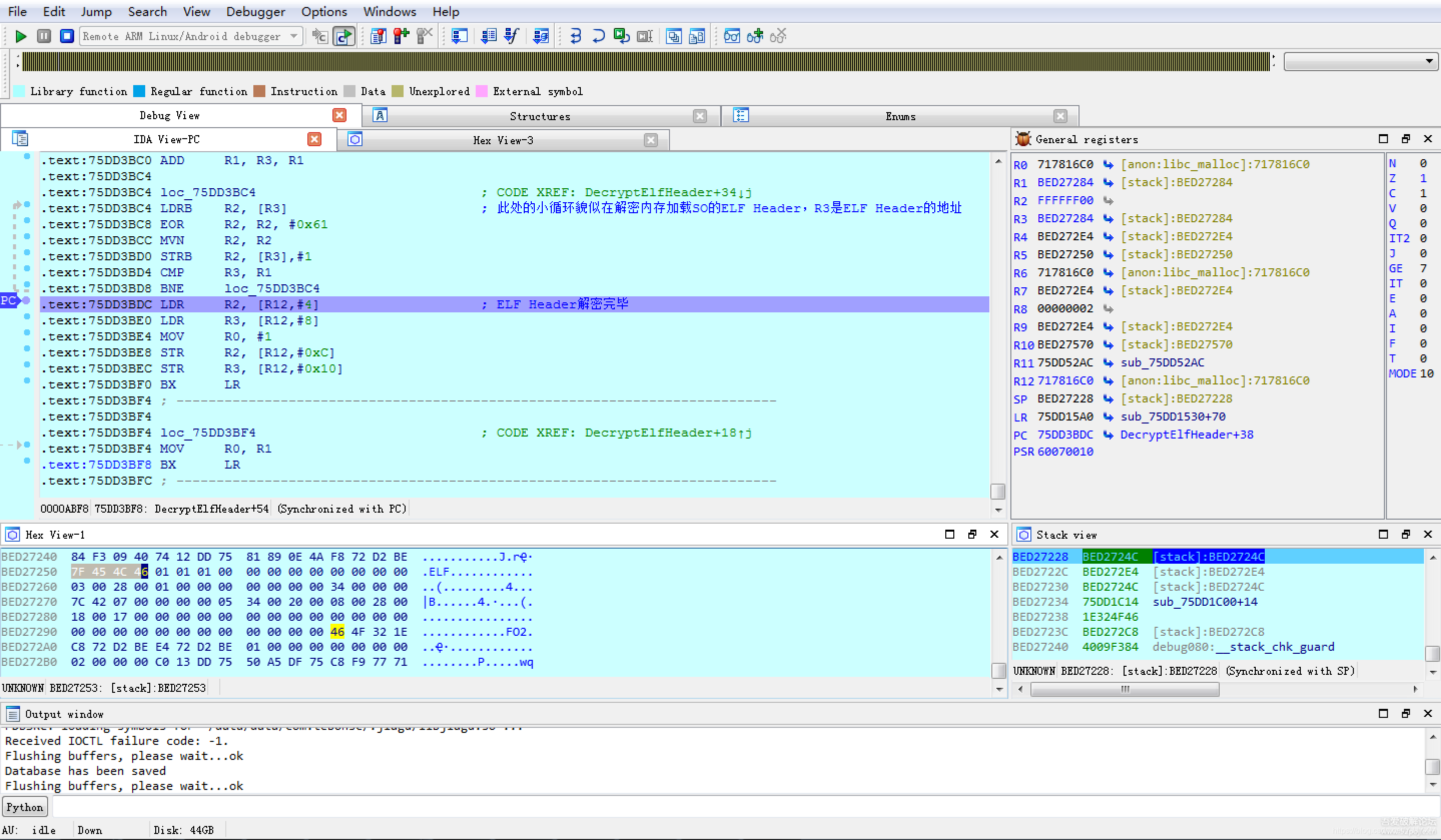Toggle Hex View-3 panel close button
1441x840 pixels.
[650, 140]
